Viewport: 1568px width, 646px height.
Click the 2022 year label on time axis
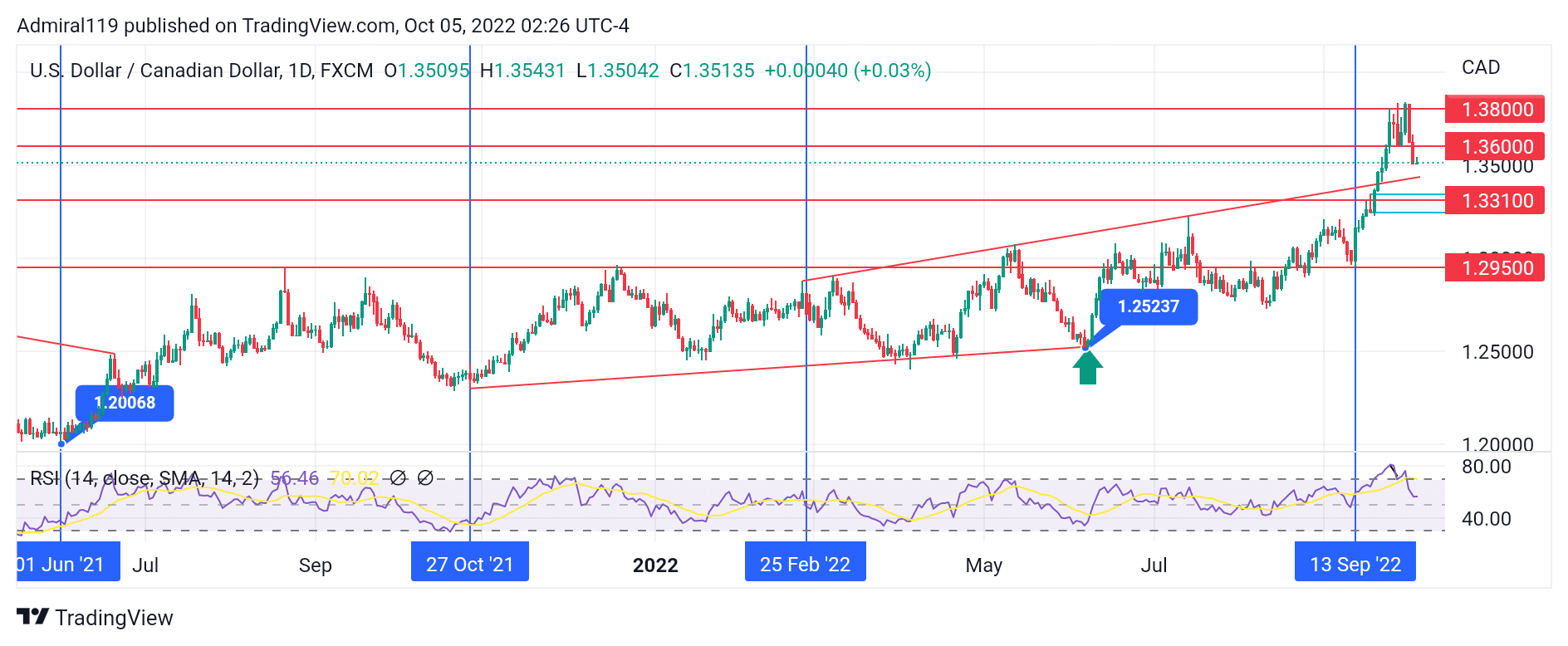[x=655, y=565]
